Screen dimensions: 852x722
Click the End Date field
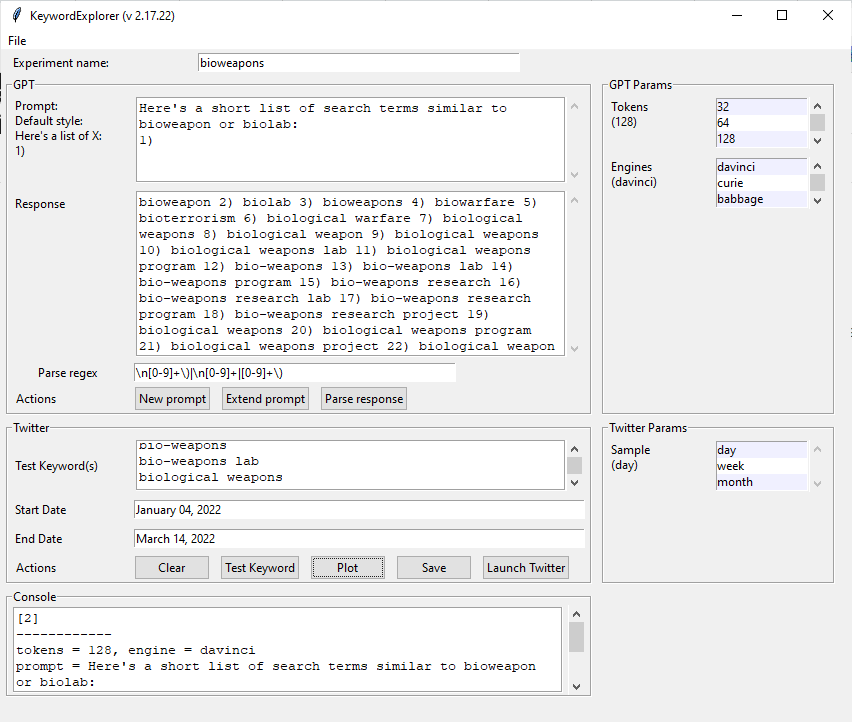point(358,539)
